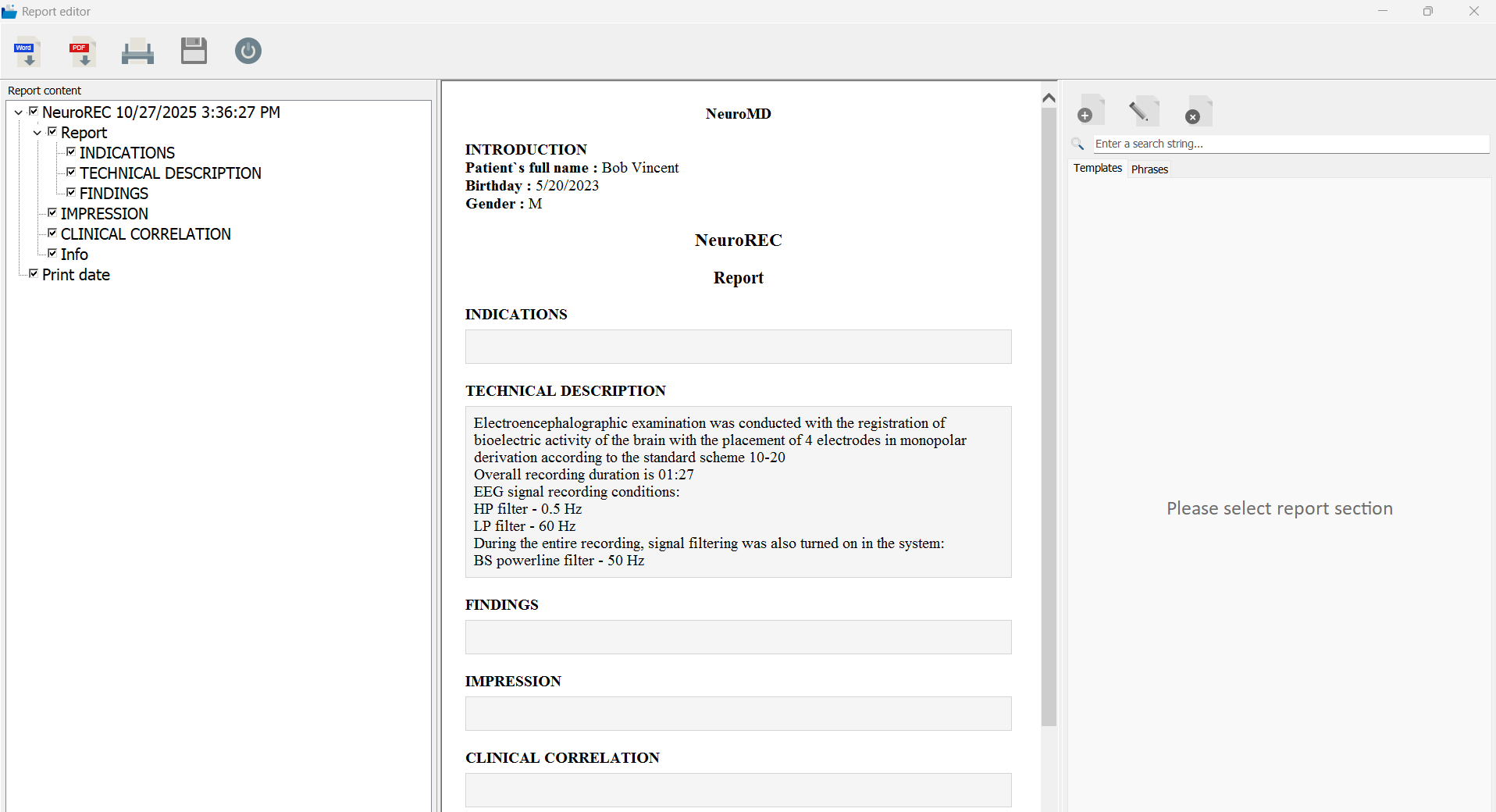This screenshot has width=1496, height=812.
Task: Uncheck the INDICATIONS checkbox in tree
Action: click(x=71, y=152)
